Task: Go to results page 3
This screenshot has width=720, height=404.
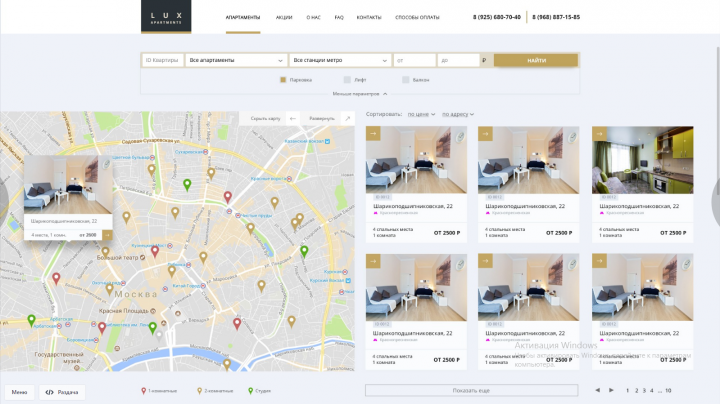Action: pyautogui.click(x=644, y=391)
